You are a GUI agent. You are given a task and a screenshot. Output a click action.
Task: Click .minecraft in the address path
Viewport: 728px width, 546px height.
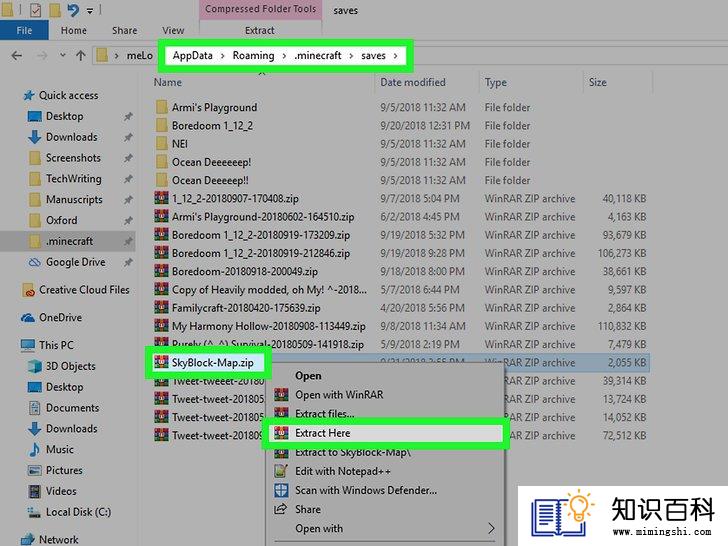[318, 56]
